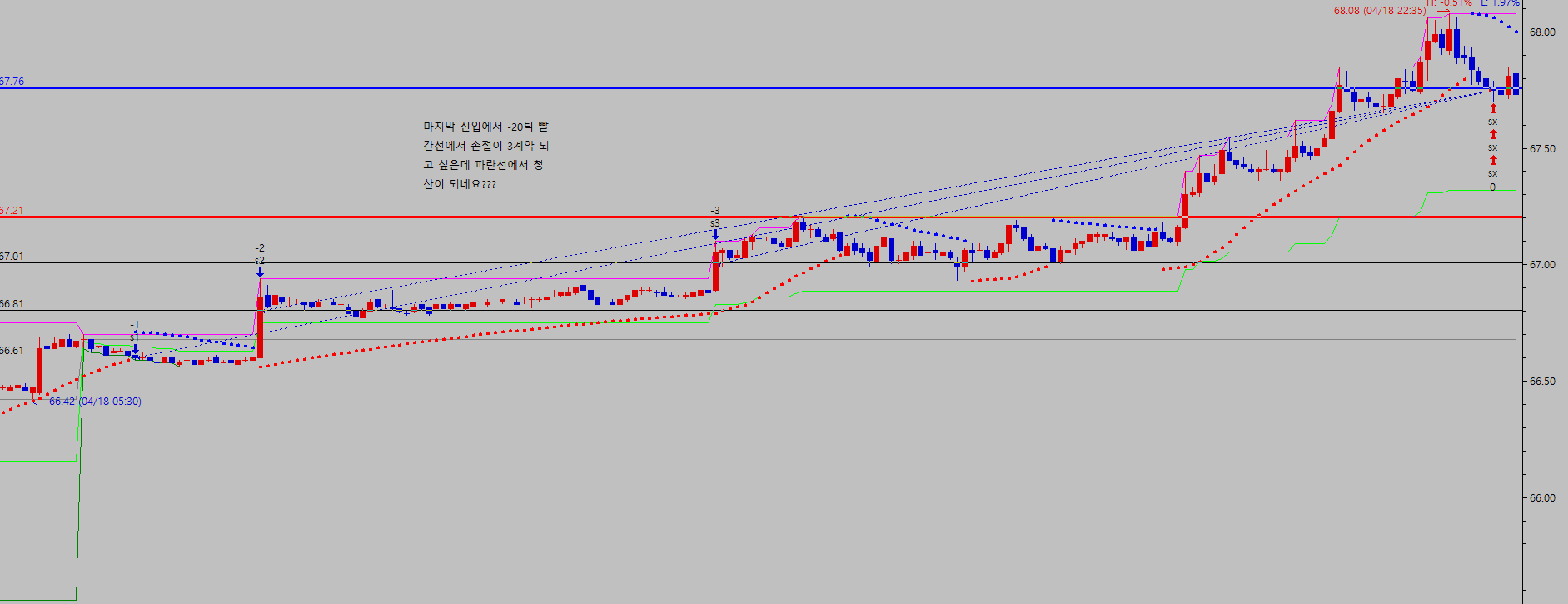Viewport: 1568px width, 604px height.
Task: Click the Korean text annotation on the chart
Action: pos(485,155)
